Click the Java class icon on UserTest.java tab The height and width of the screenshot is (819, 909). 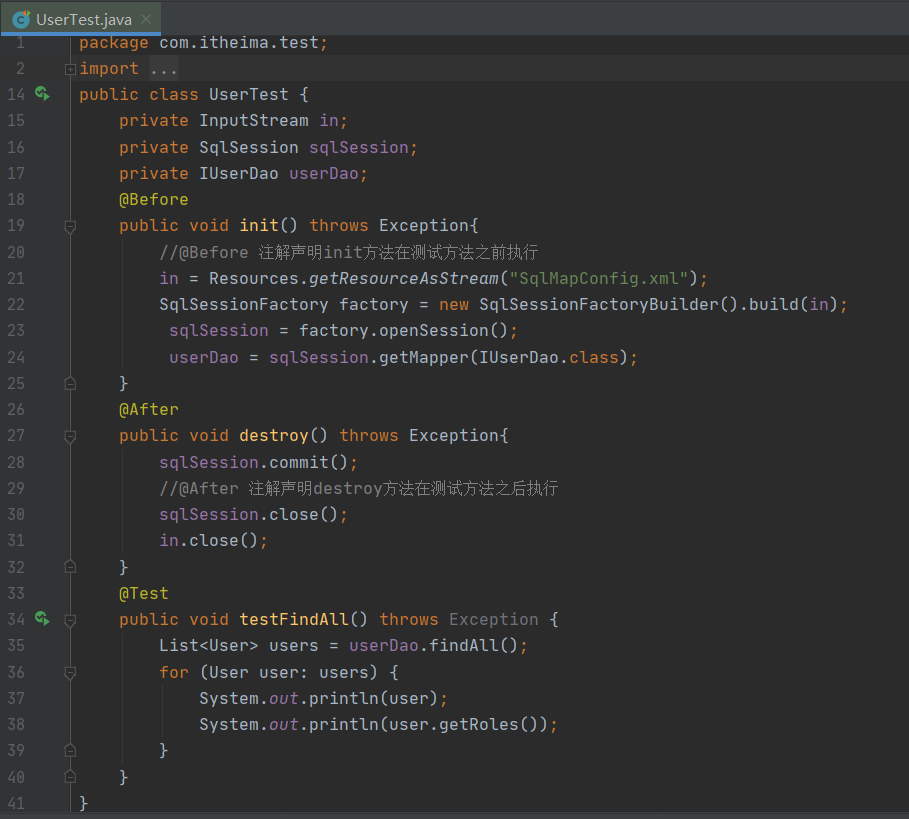click(21, 20)
